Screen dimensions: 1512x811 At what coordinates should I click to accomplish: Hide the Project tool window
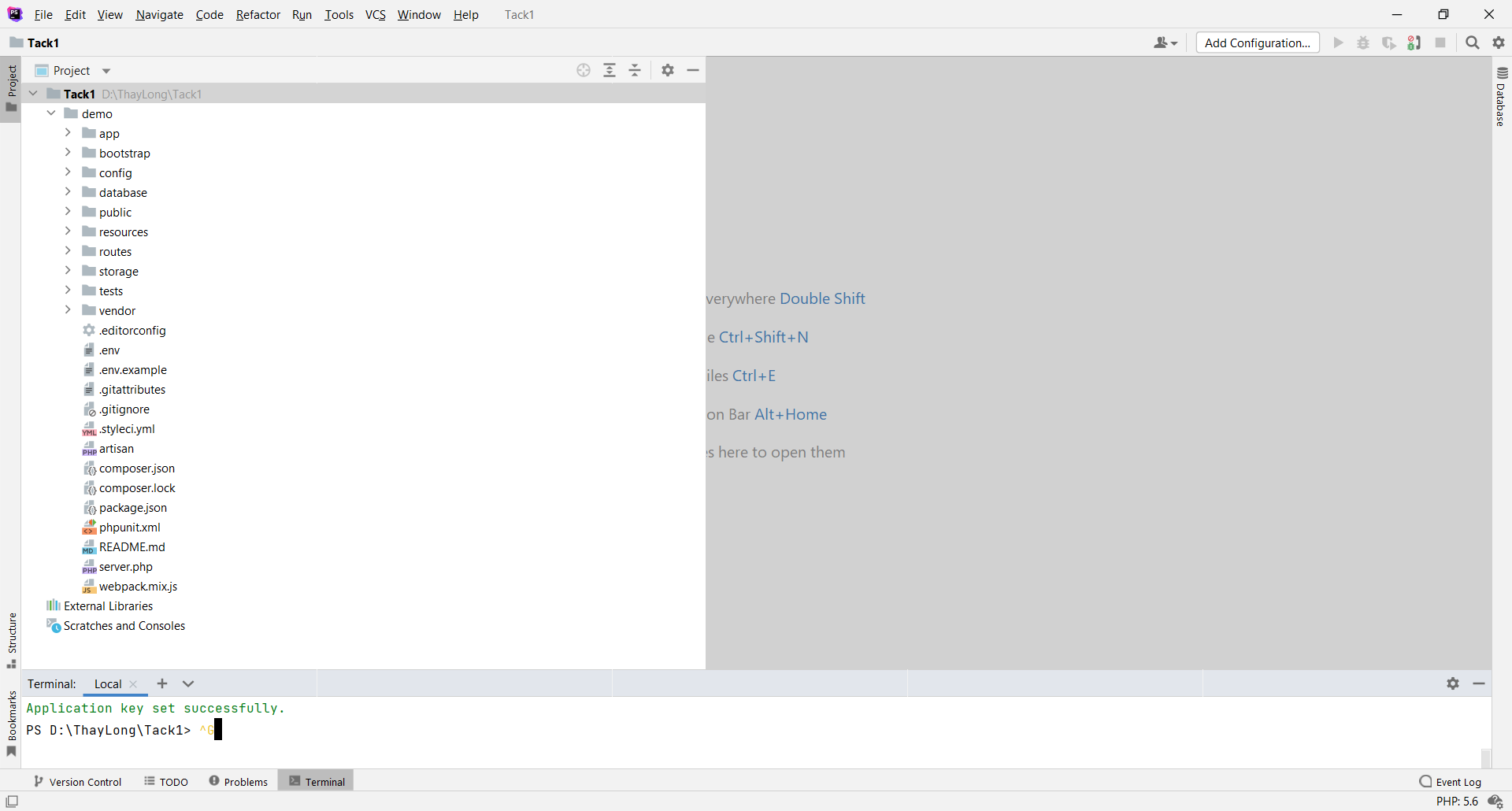pos(693,70)
